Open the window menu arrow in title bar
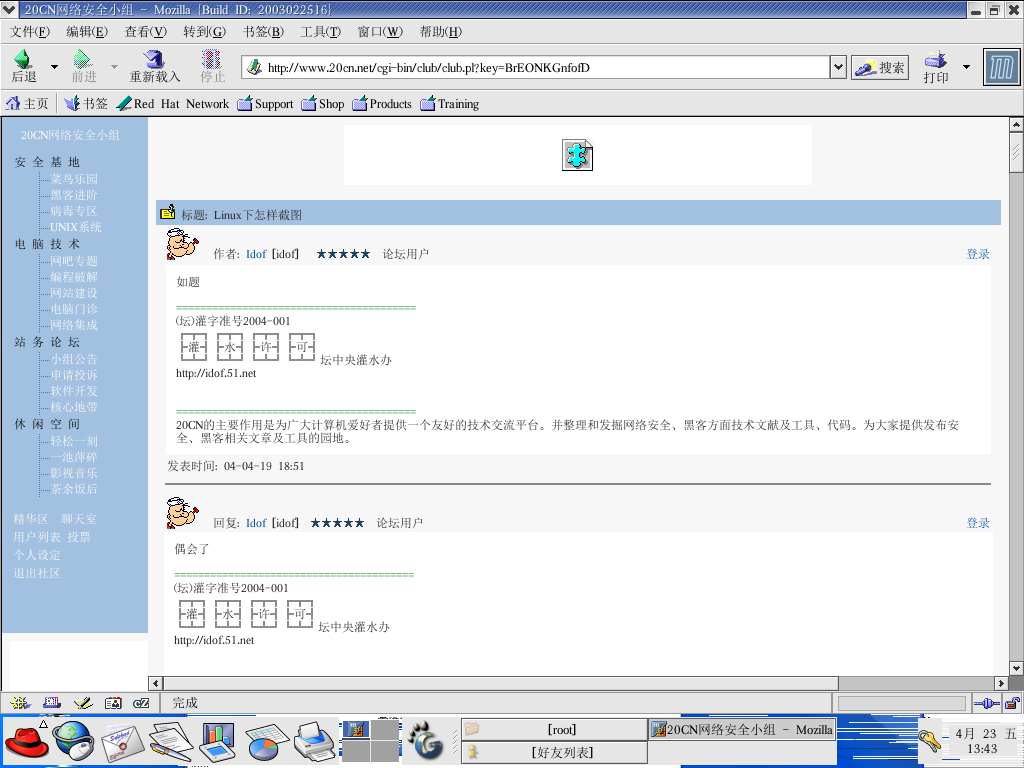 8,9
